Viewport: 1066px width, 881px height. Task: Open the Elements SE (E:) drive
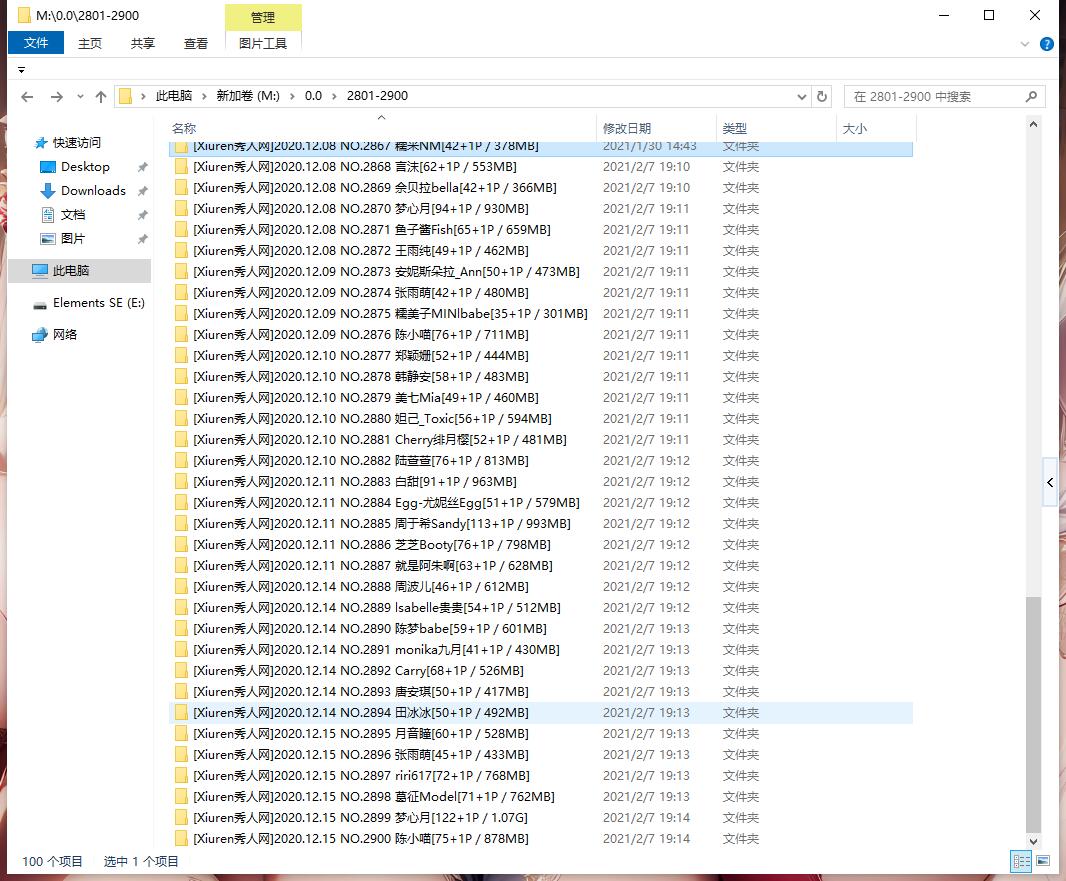[x=99, y=303]
